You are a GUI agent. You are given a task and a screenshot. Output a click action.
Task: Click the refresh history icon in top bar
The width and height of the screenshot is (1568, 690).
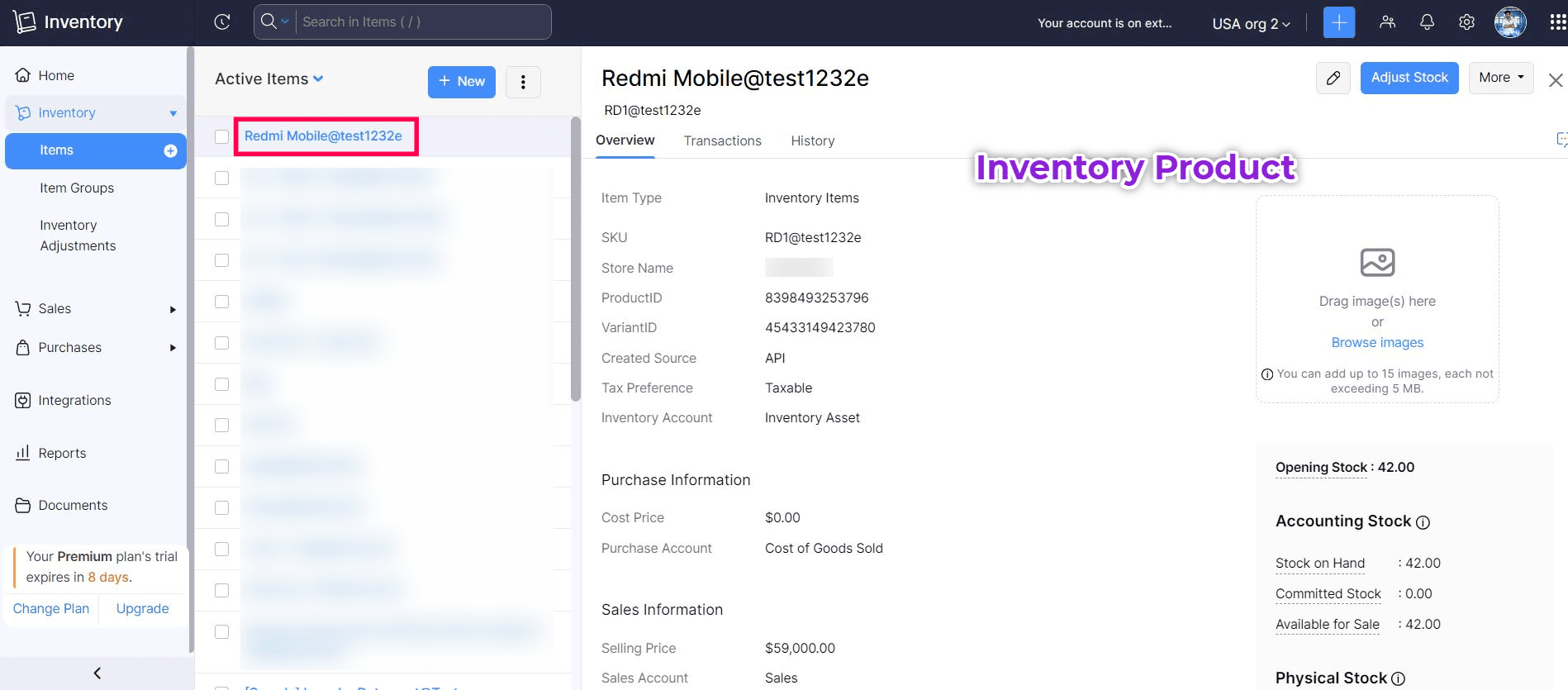pos(221,22)
